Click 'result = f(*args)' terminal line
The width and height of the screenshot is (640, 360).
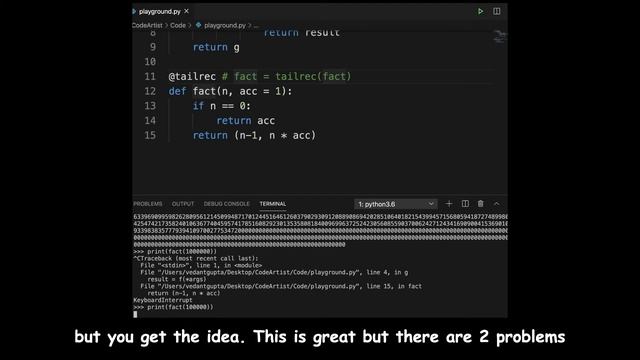point(177,279)
